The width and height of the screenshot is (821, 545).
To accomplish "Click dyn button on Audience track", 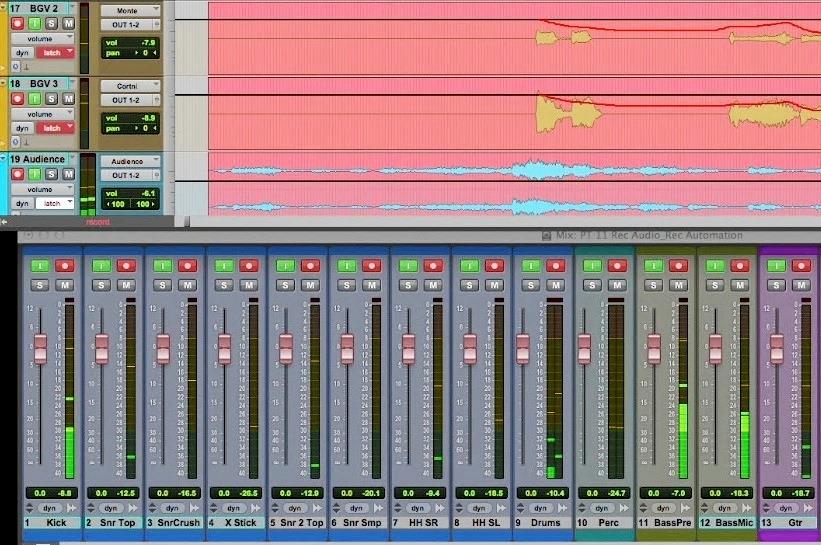I will click(x=22, y=204).
